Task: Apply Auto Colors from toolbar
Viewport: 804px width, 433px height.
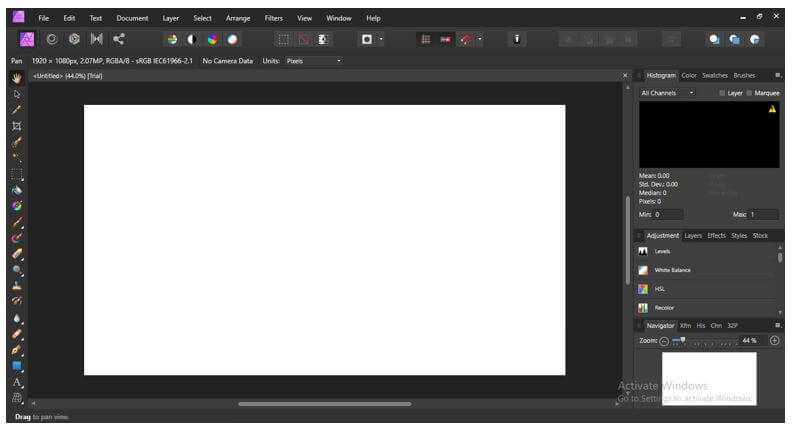Action: (x=212, y=40)
